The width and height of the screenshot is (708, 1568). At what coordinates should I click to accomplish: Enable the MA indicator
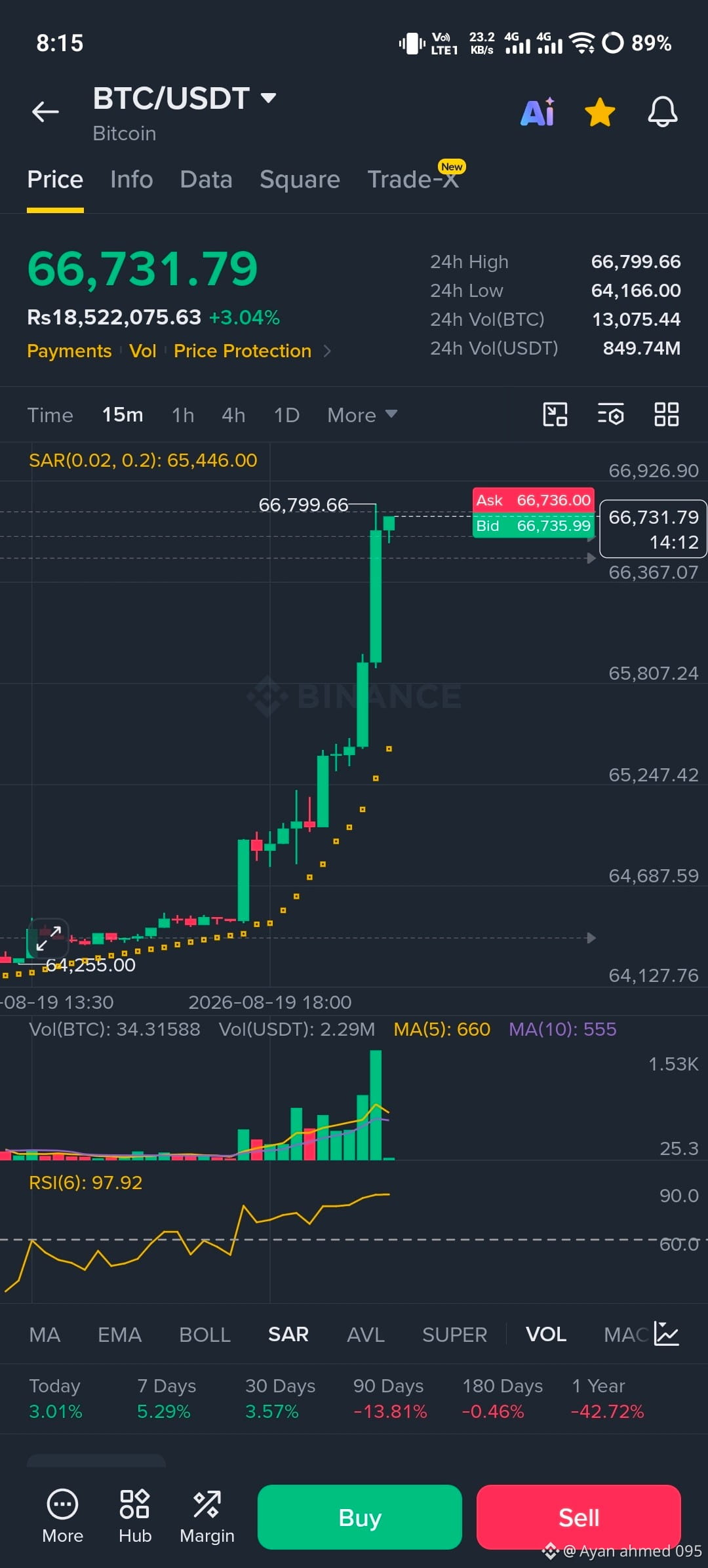tap(45, 1335)
